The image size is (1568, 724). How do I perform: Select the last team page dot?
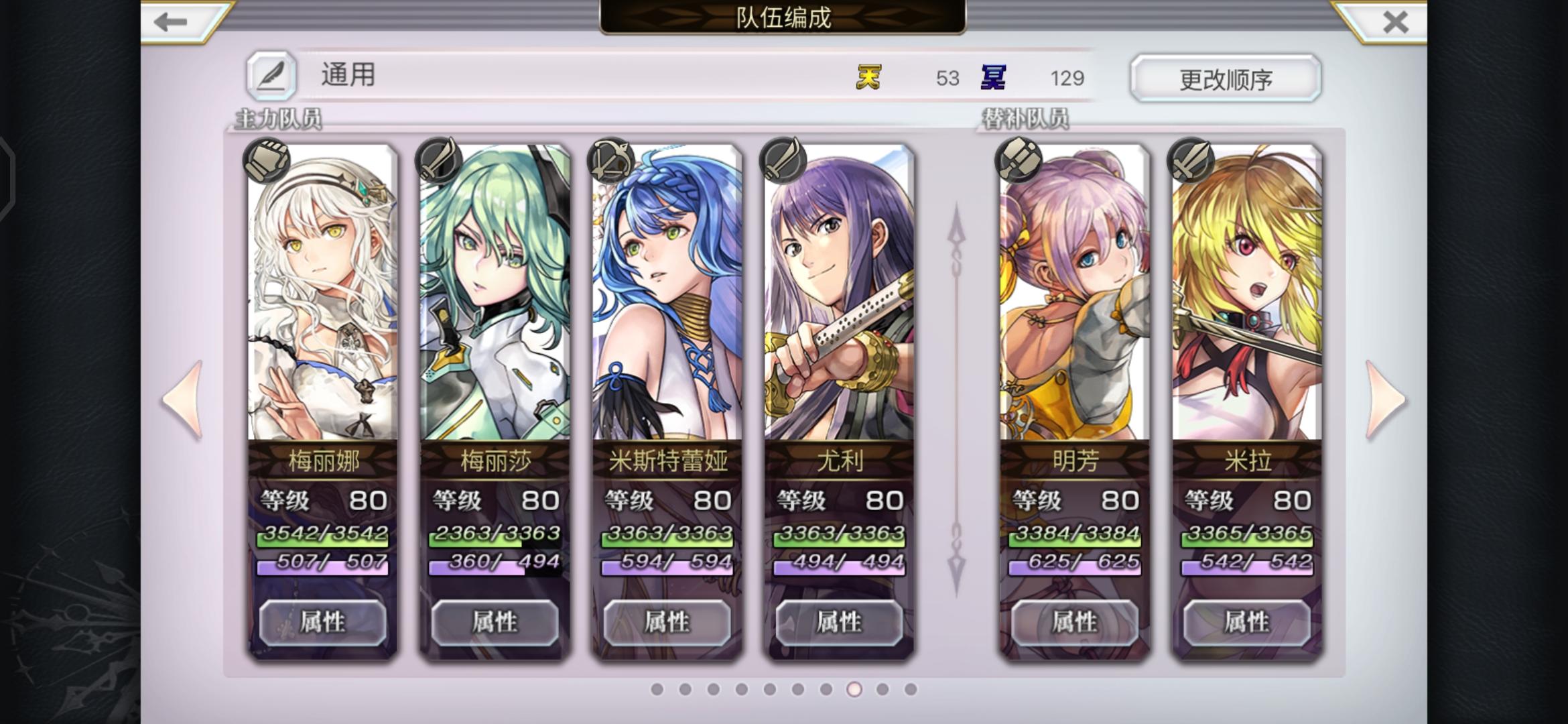[911, 689]
